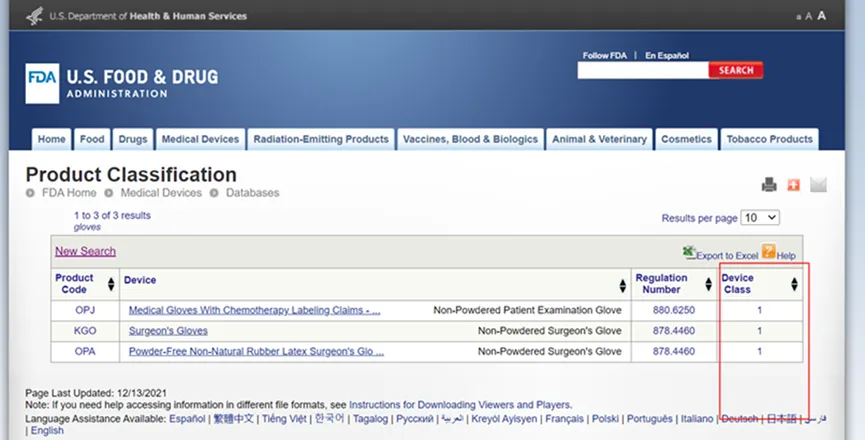
Task: Open Medical Gloves With Chemotherapy Labeling Claims link
Action: [254, 310]
